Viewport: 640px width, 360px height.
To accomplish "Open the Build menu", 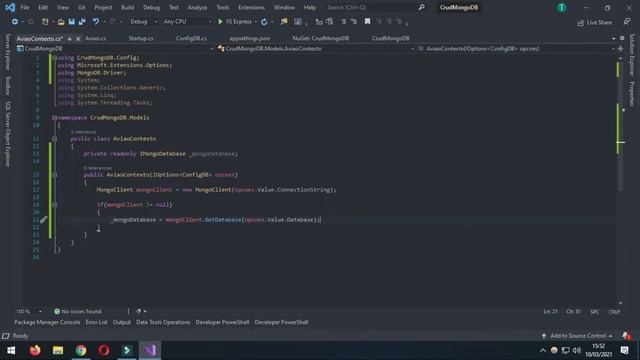I will click(127, 7).
